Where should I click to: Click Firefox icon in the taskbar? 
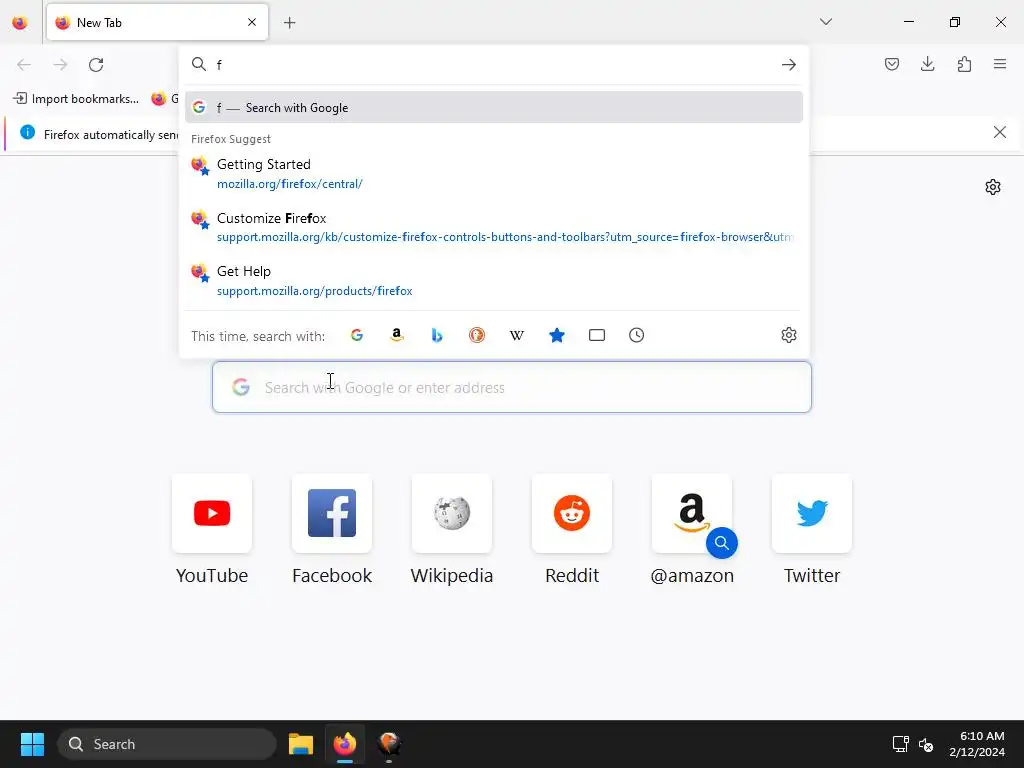coord(345,744)
